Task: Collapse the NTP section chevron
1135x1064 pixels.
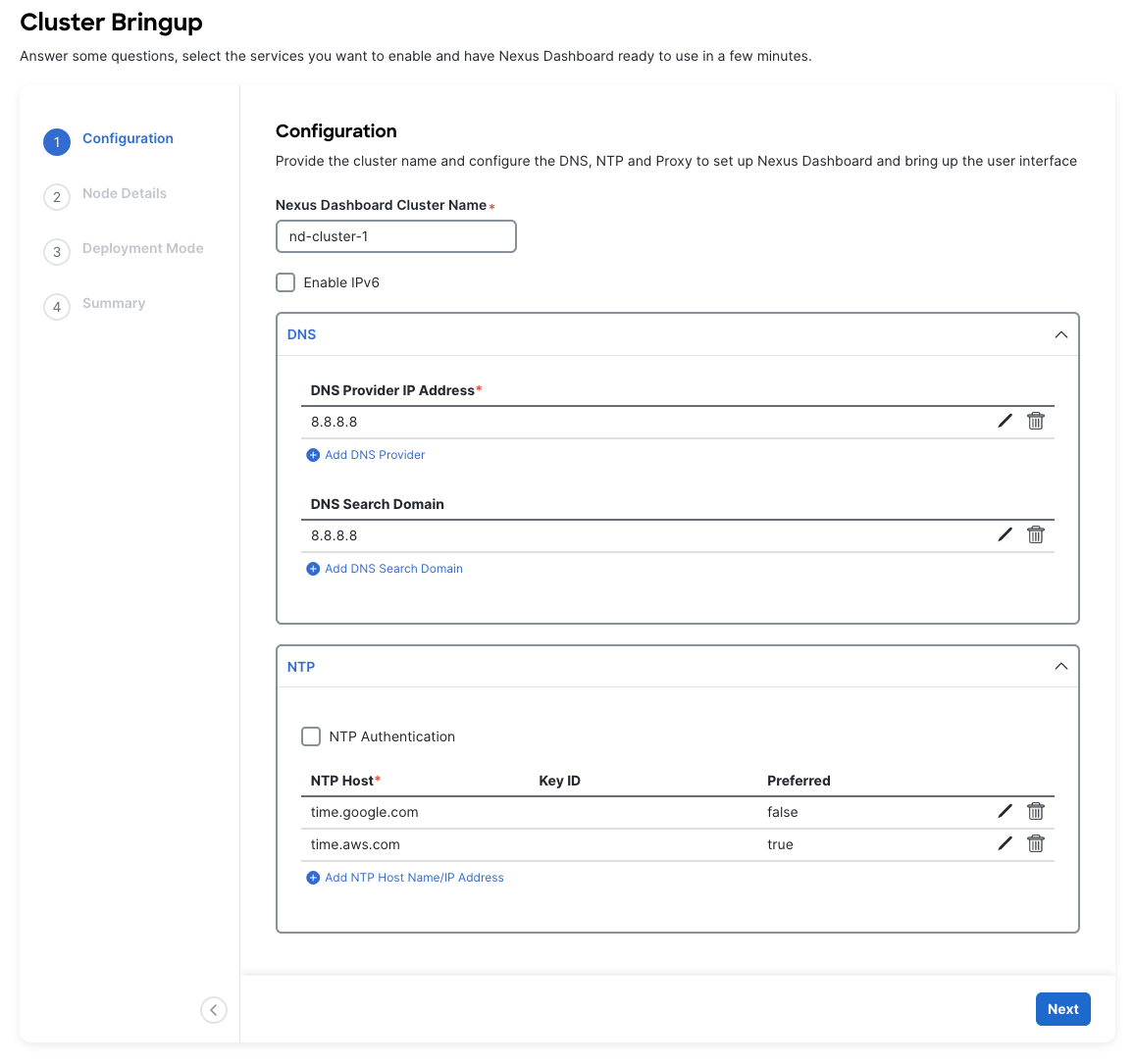Action: pyautogui.click(x=1061, y=667)
